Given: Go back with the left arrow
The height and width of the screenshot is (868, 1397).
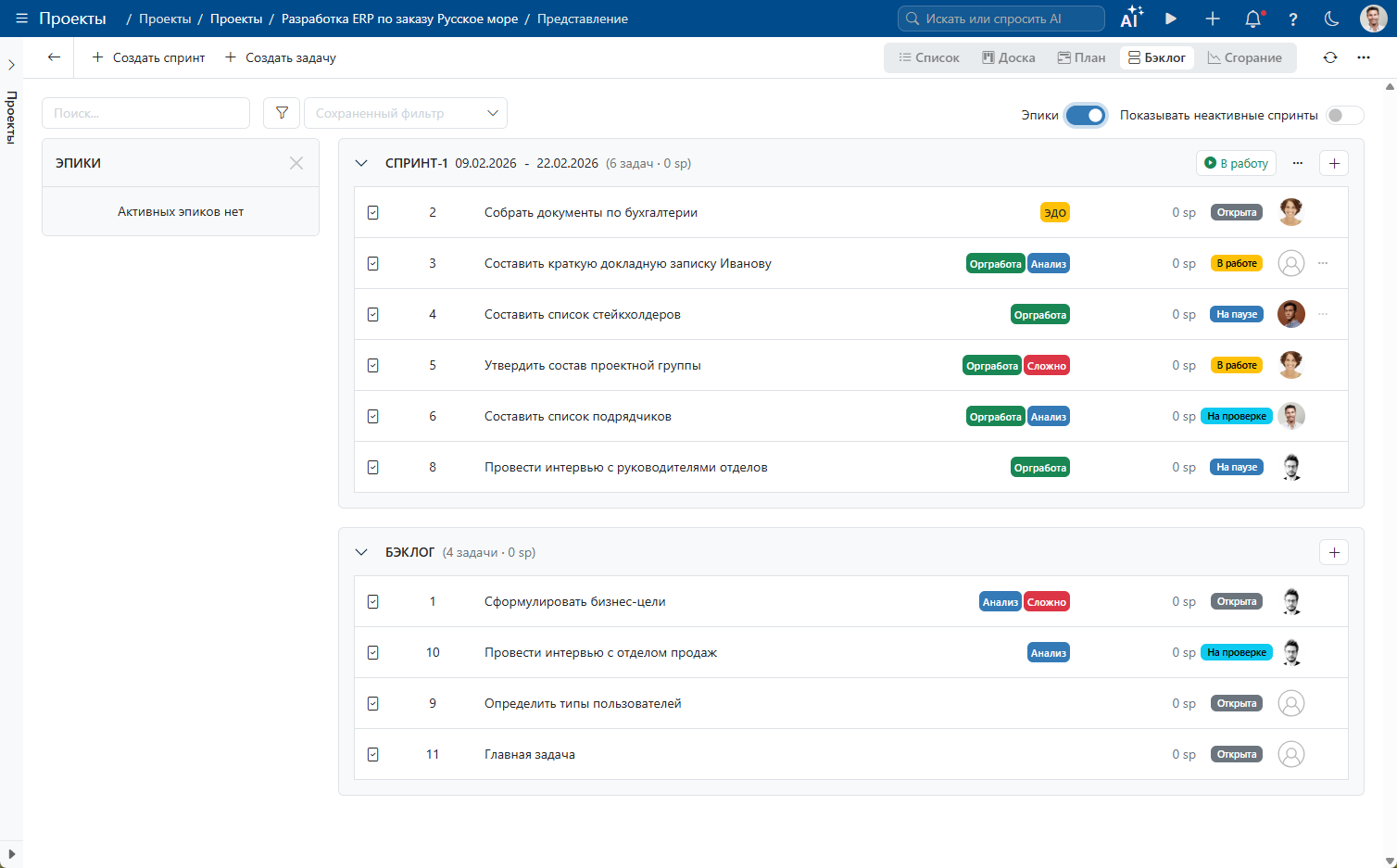Looking at the screenshot, I should coord(54,57).
